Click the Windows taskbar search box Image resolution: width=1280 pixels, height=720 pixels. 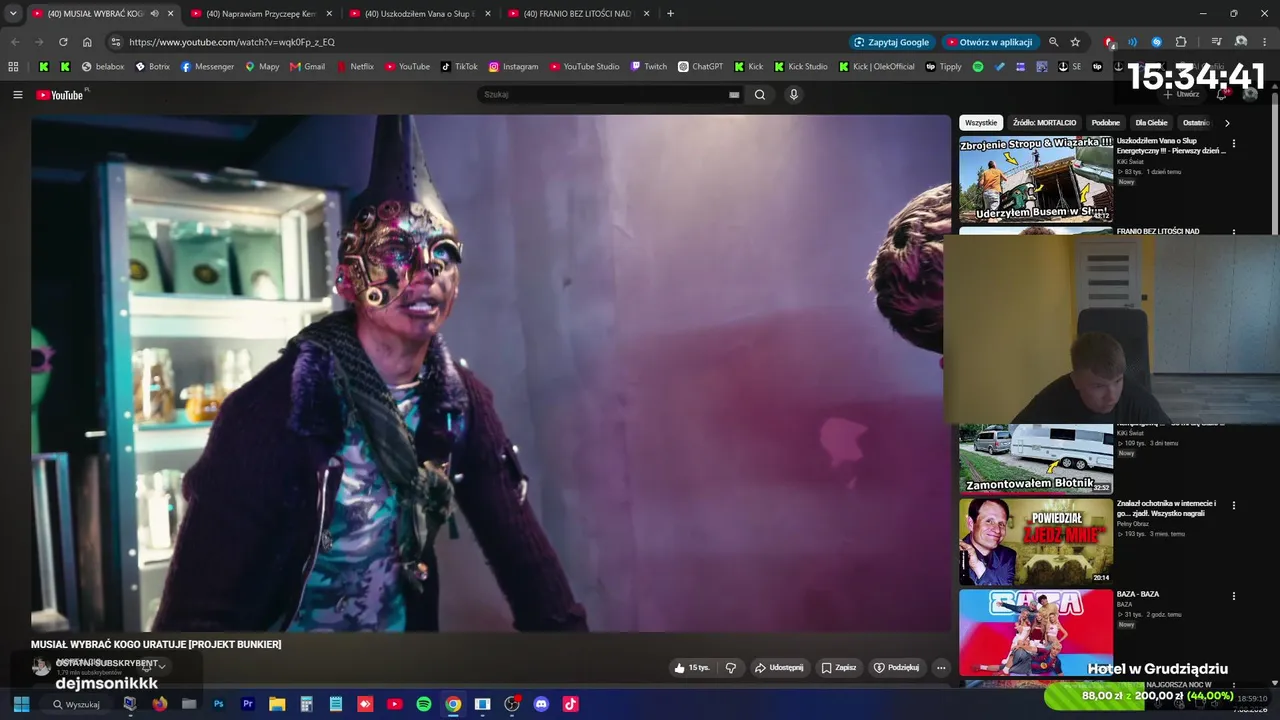77,704
